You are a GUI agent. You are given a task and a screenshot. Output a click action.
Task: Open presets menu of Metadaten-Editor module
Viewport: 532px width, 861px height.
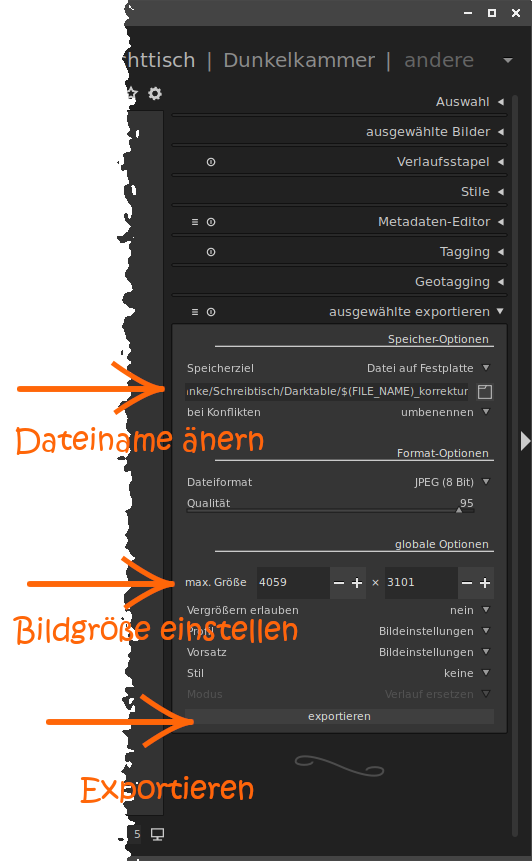(194, 222)
